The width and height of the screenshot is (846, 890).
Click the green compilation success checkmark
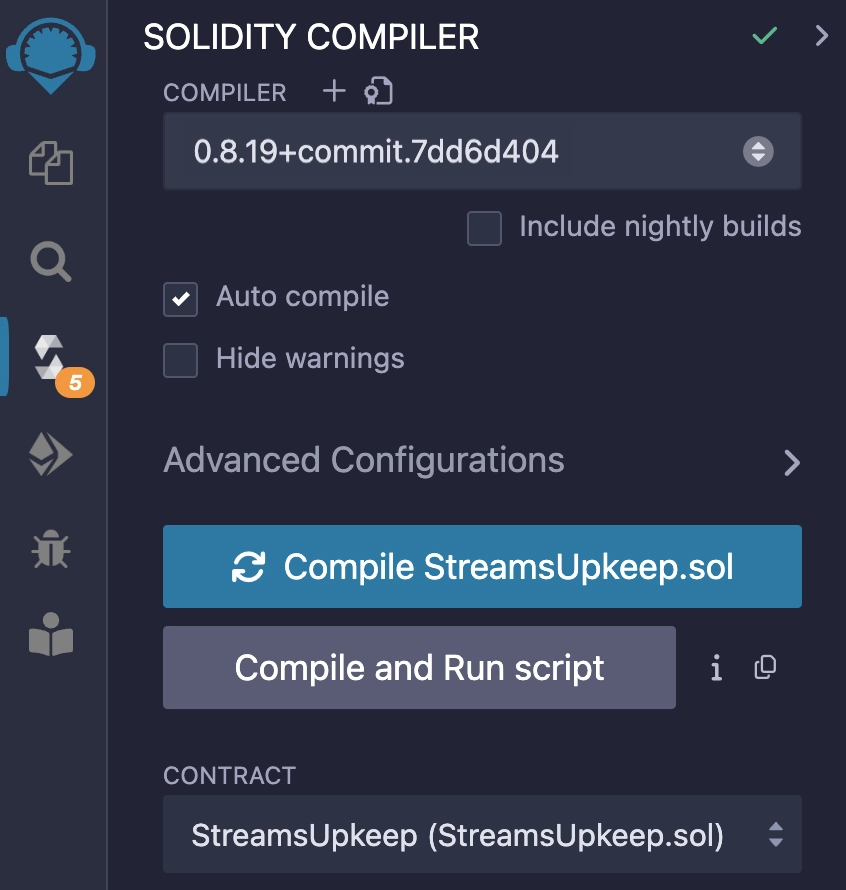coord(764,35)
